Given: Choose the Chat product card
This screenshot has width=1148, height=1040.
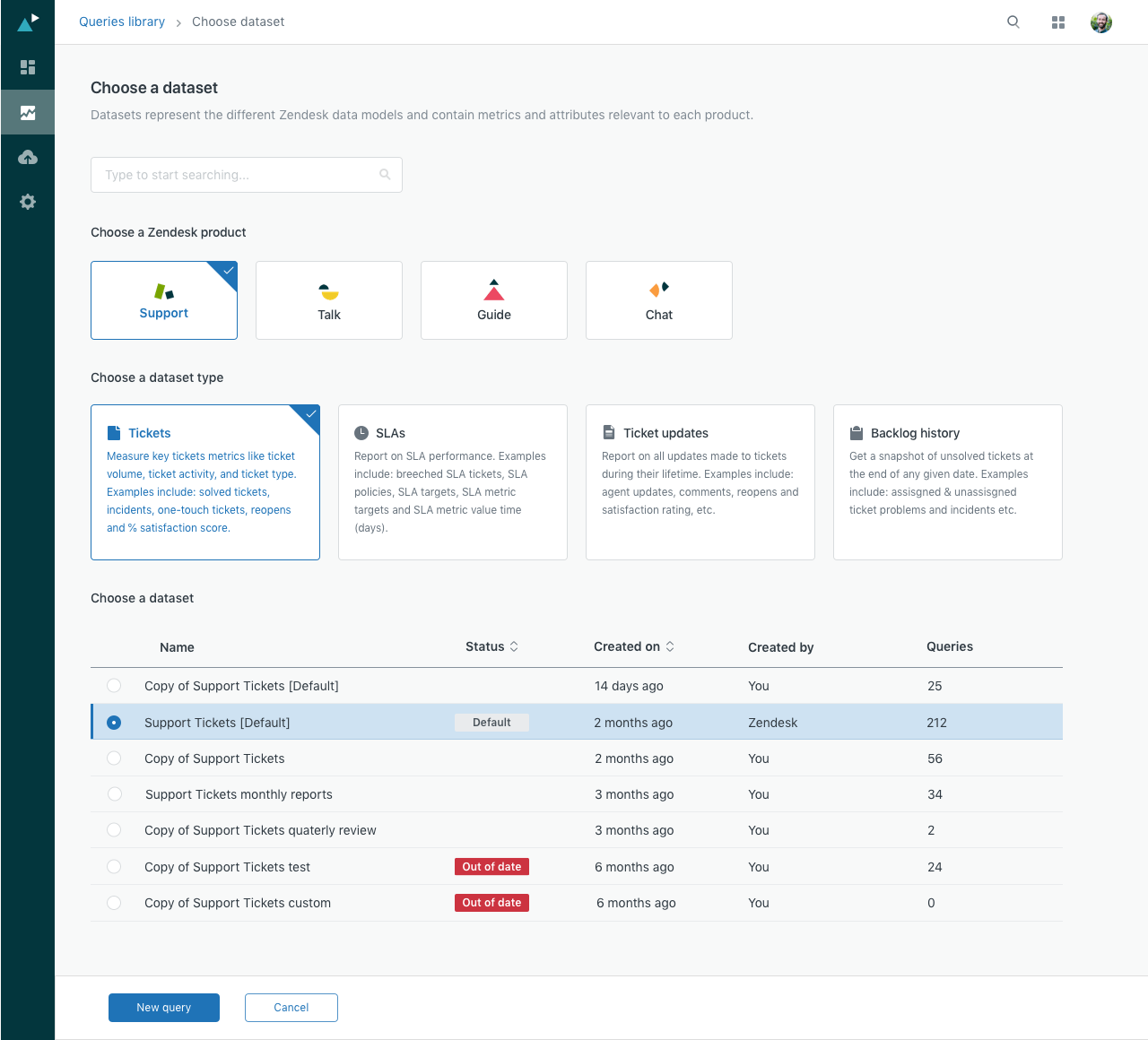Looking at the screenshot, I should click(659, 300).
